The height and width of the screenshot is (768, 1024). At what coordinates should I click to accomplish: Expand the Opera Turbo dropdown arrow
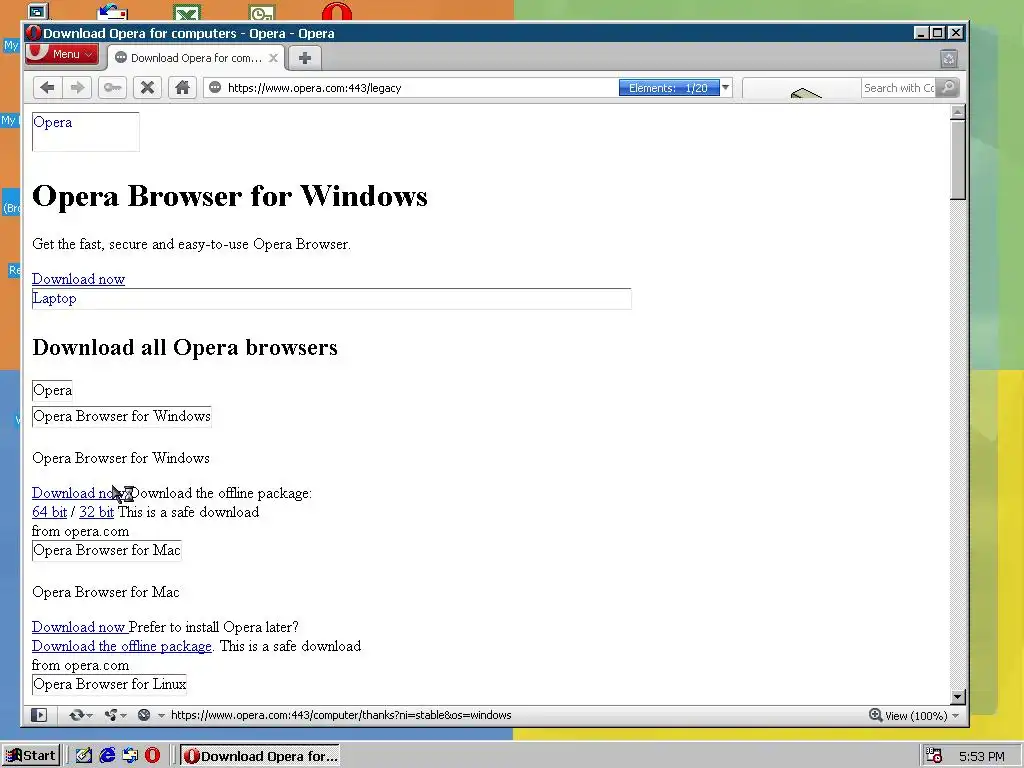tap(161, 716)
